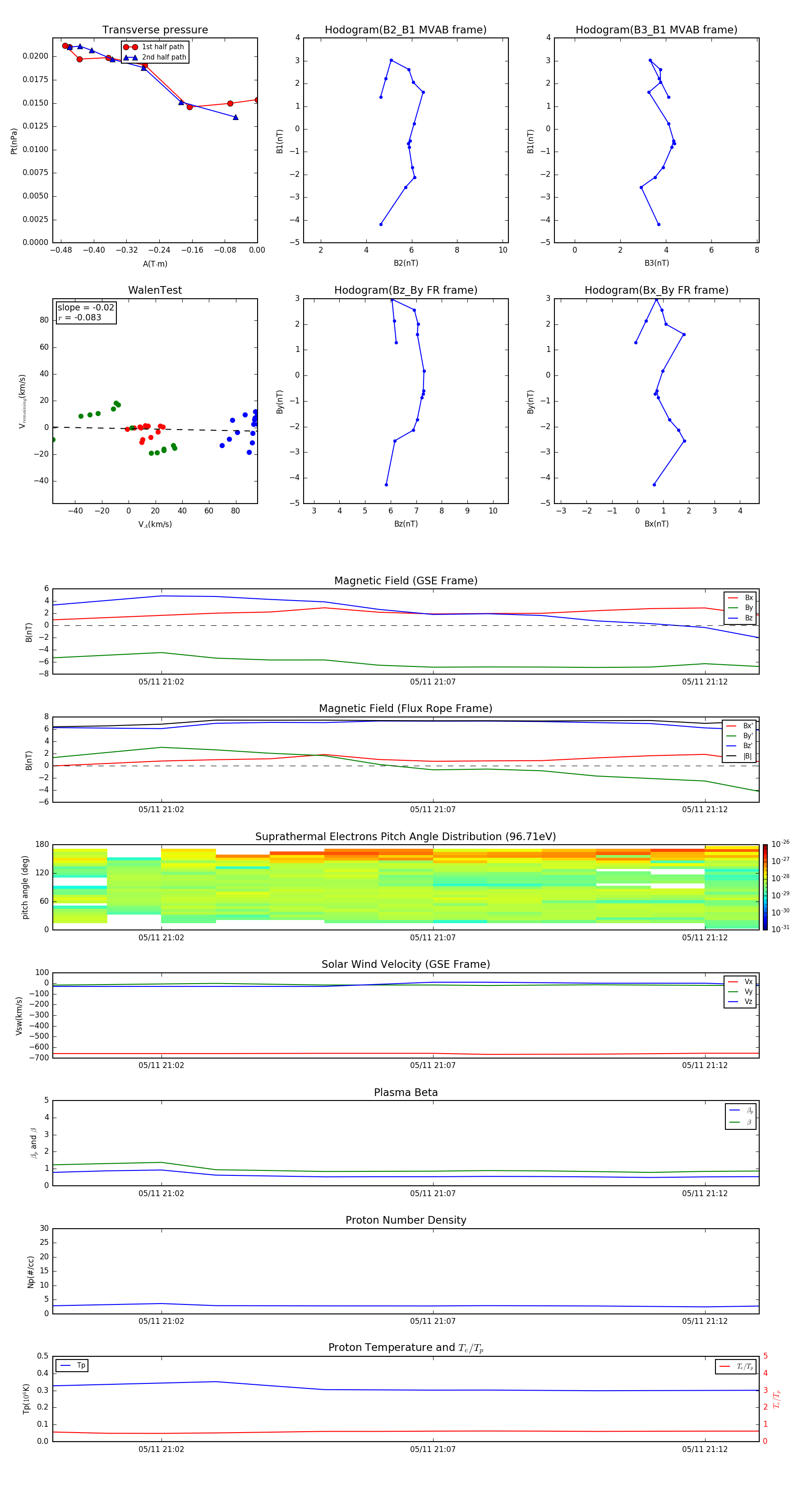Click the '10^-31' colorbar label
This screenshot has height=1489, width=812.
pos(780,929)
